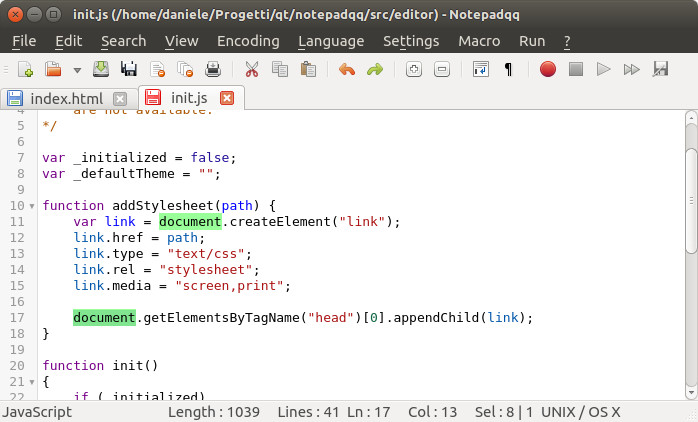Click addStylesheet function name on line 10
Viewport: 698px width, 422px height.
click(x=163, y=206)
